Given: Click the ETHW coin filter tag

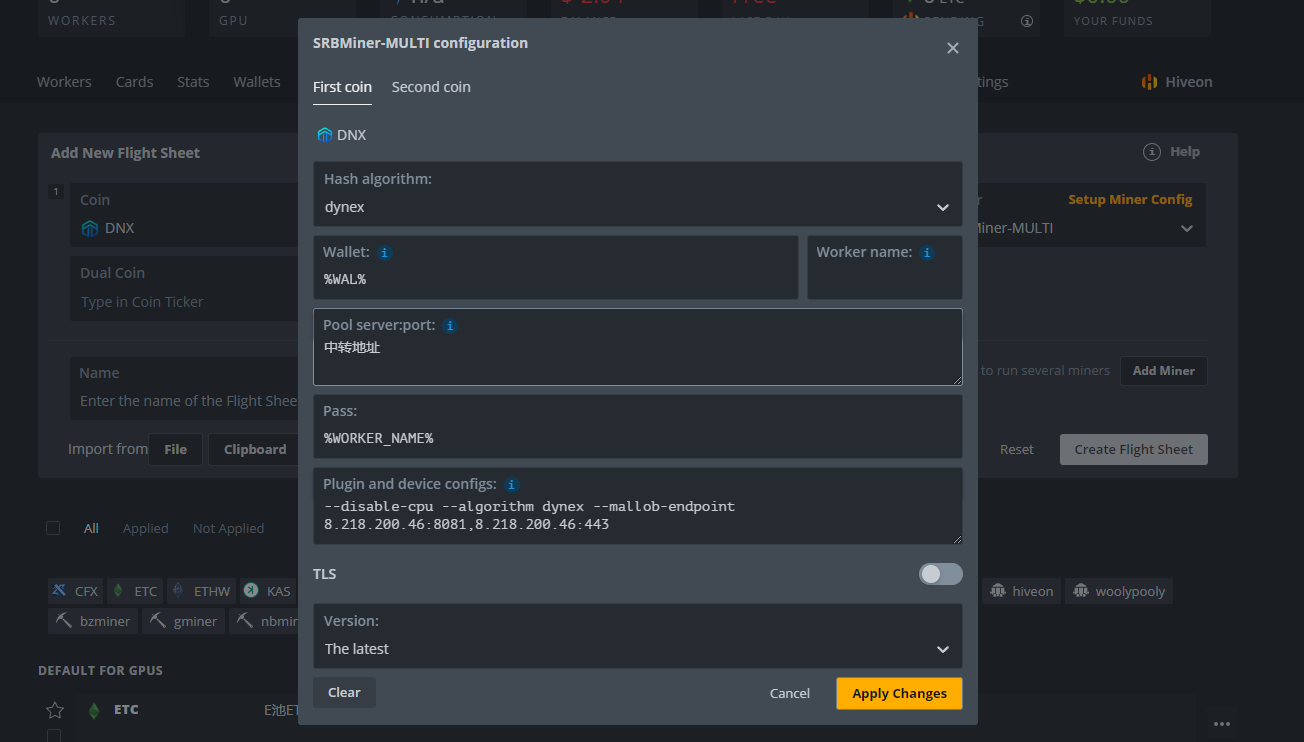Looking at the screenshot, I should point(201,591).
